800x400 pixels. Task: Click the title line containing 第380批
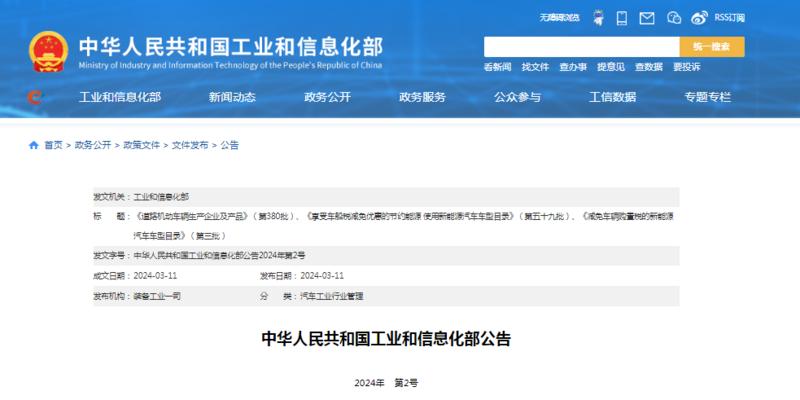pyautogui.click(x=403, y=217)
